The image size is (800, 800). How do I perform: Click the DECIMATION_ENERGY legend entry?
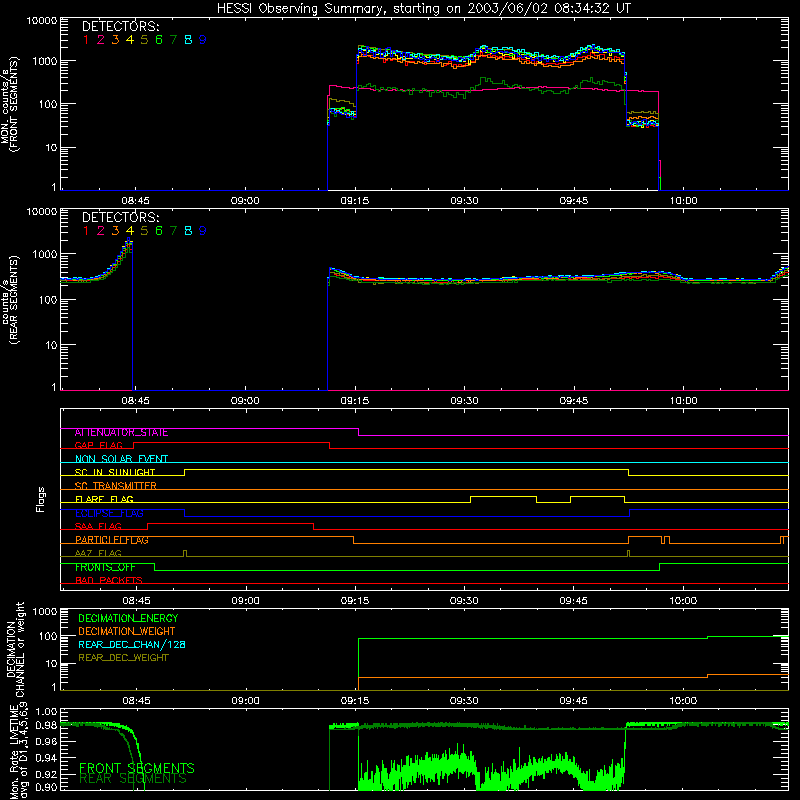click(x=128, y=618)
